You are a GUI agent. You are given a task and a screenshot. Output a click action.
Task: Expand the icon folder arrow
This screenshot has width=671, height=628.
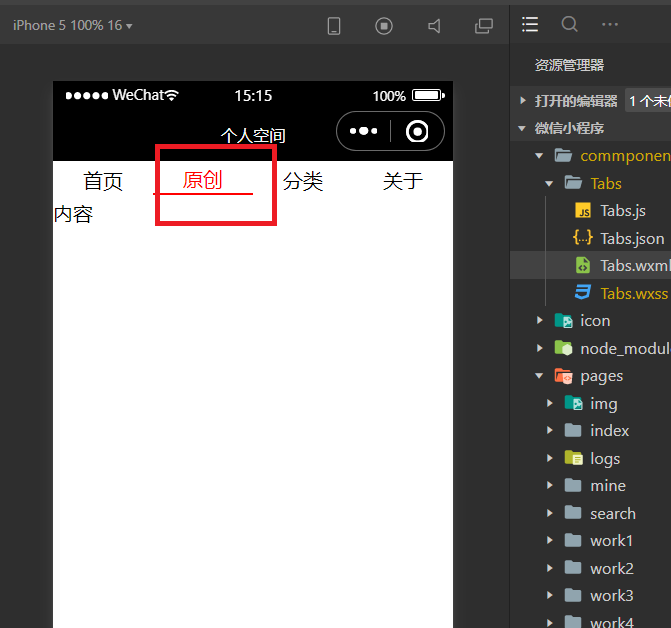coord(540,320)
